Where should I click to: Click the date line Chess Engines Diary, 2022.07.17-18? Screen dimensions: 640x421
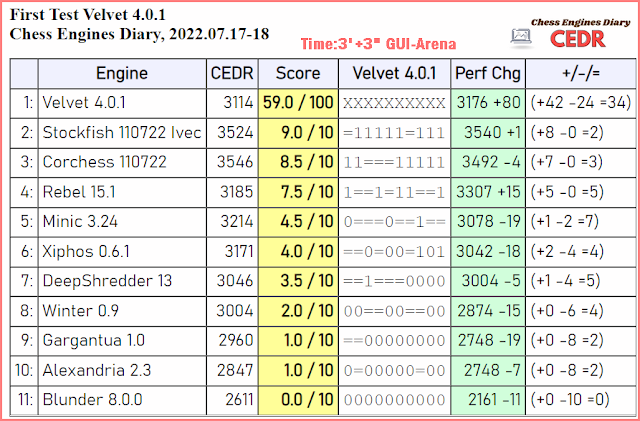coord(139,34)
